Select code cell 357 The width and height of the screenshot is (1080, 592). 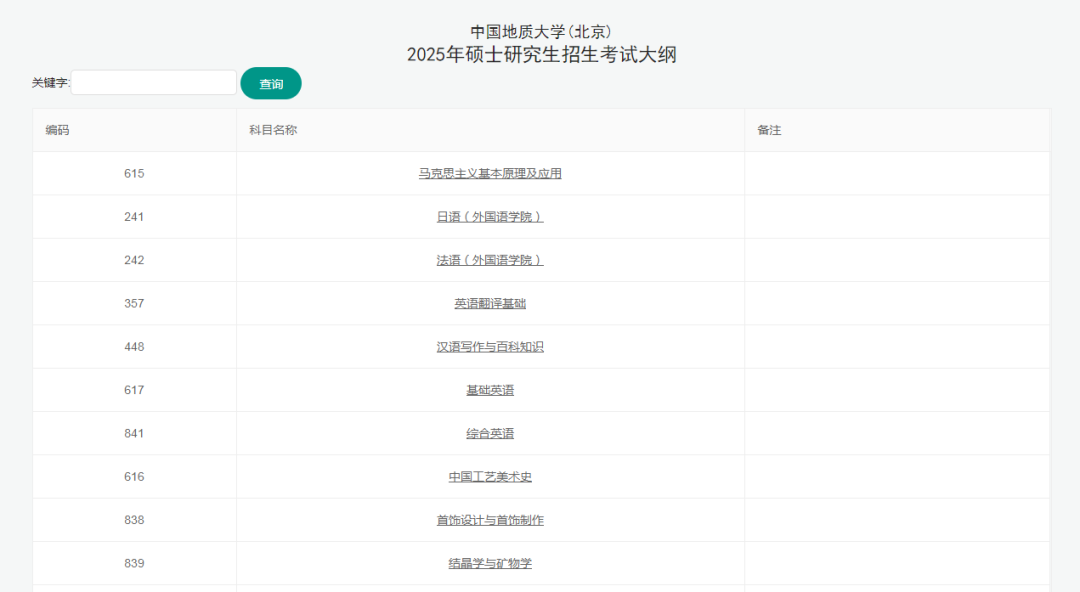click(134, 304)
